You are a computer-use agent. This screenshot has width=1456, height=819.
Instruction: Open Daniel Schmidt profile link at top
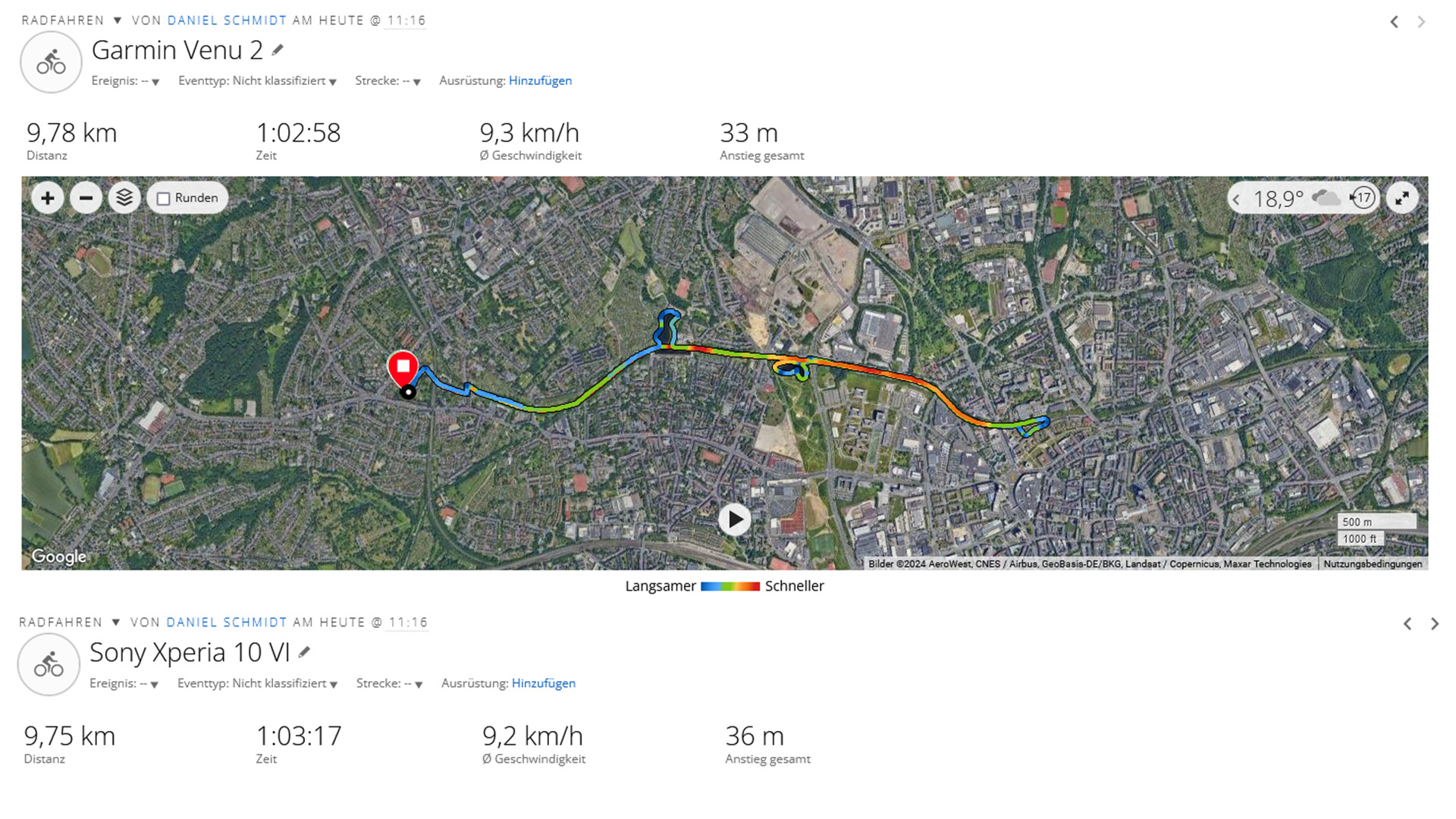point(227,20)
